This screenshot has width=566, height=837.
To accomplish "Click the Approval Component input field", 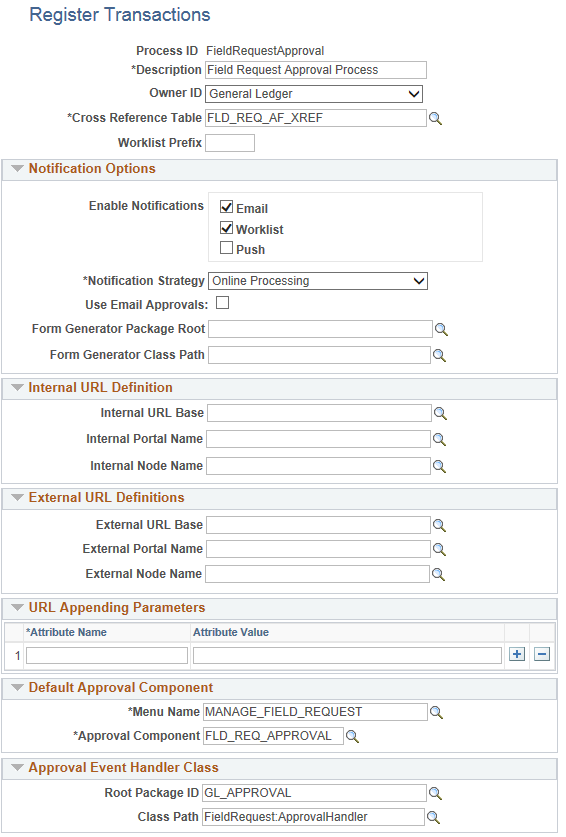I will tap(273, 736).
